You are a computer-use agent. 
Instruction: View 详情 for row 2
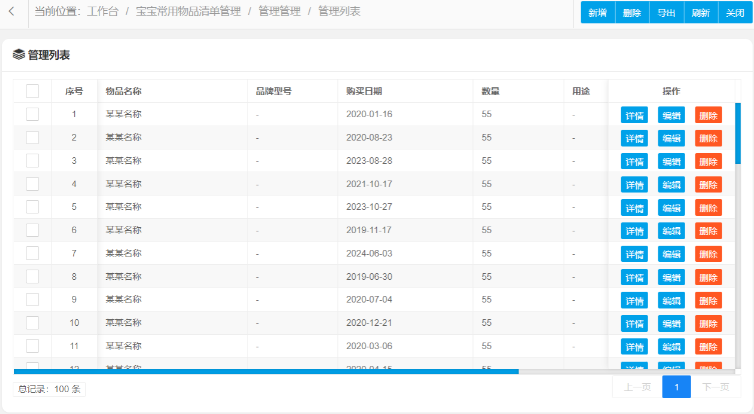coord(634,138)
